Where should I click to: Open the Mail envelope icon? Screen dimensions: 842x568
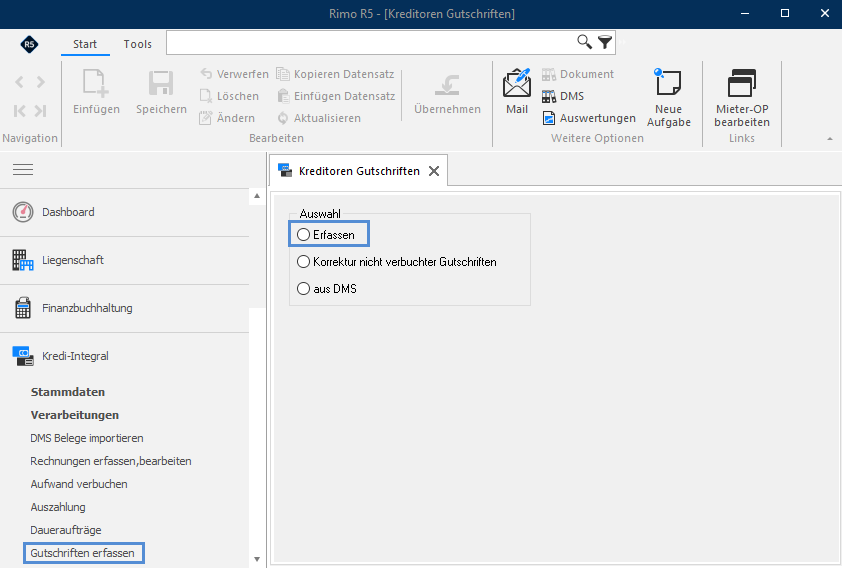point(517,83)
